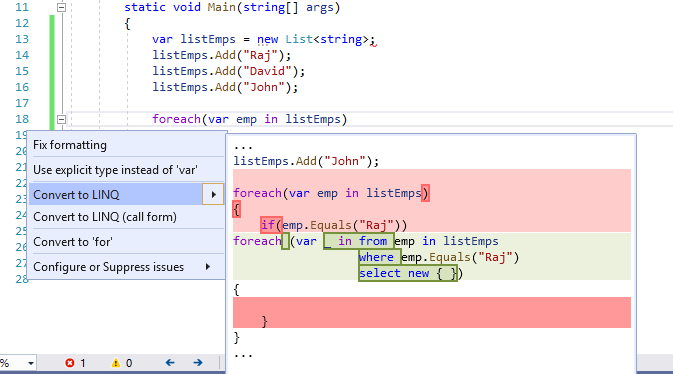Click the 'where' keyword in the preview
The image size is (673, 374).
(376, 257)
